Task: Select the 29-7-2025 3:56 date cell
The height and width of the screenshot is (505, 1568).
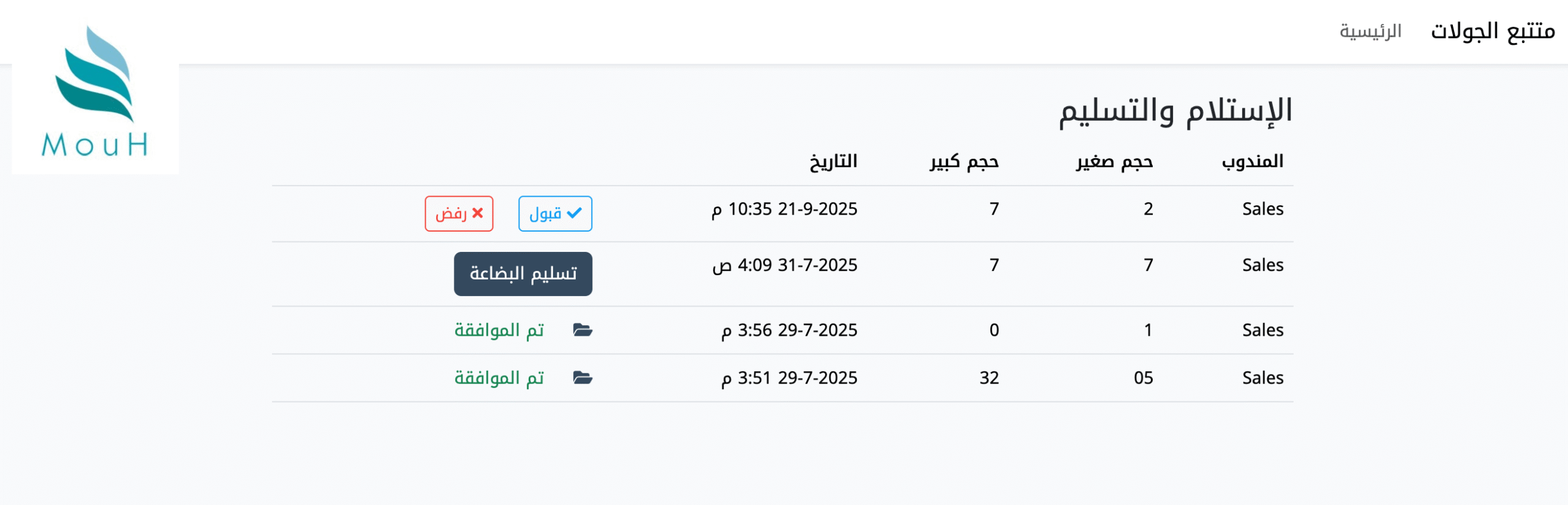Action: coord(789,330)
